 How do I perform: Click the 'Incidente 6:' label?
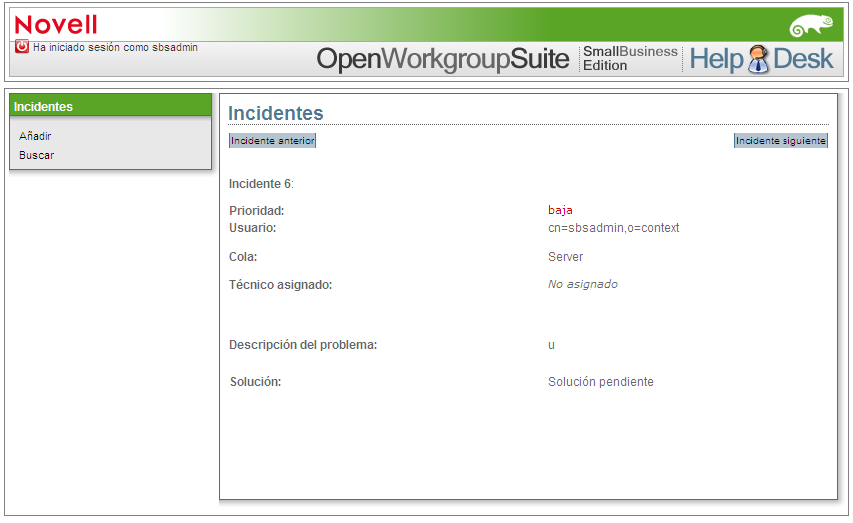261,184
